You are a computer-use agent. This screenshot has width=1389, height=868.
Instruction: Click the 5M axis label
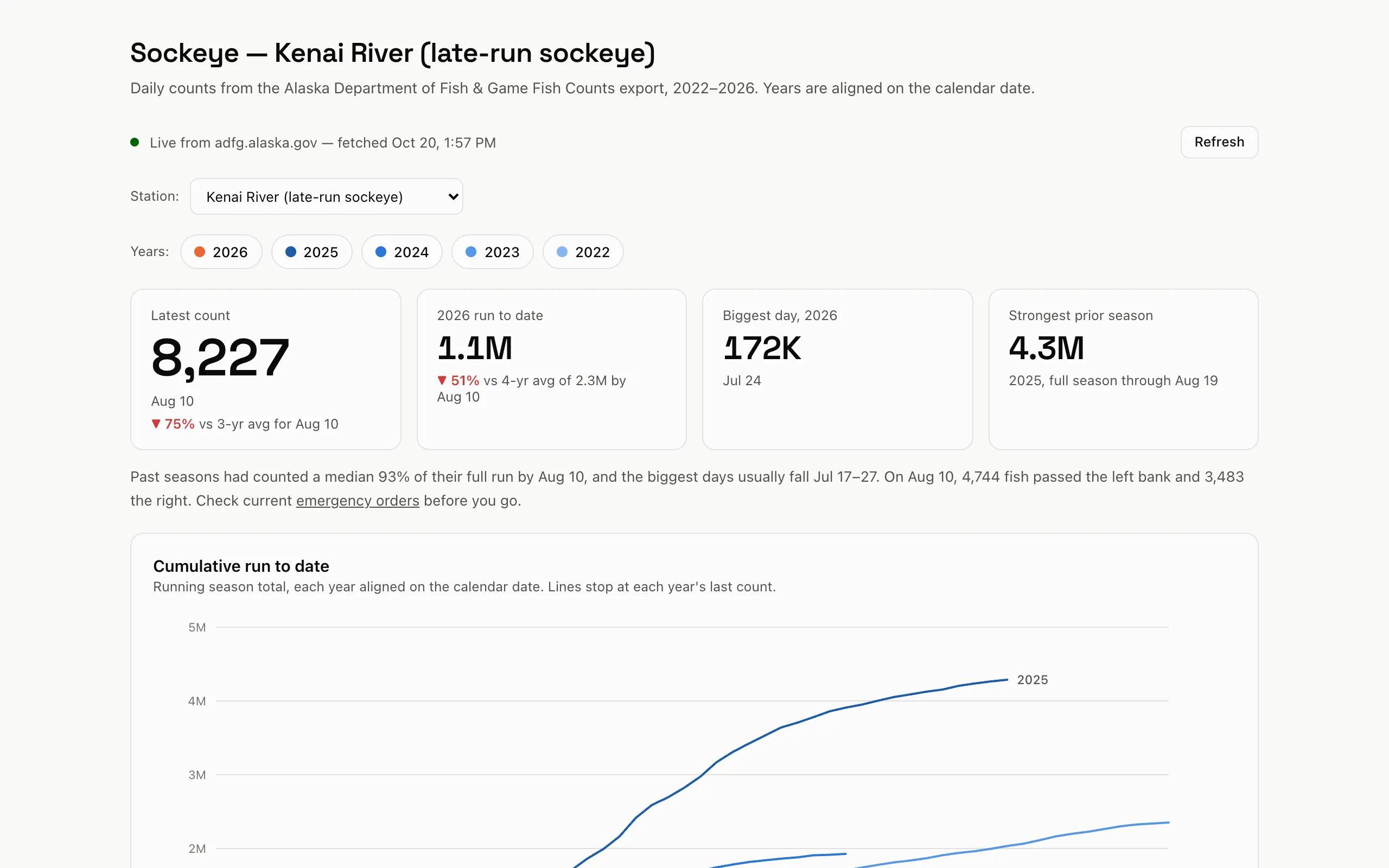197,628
